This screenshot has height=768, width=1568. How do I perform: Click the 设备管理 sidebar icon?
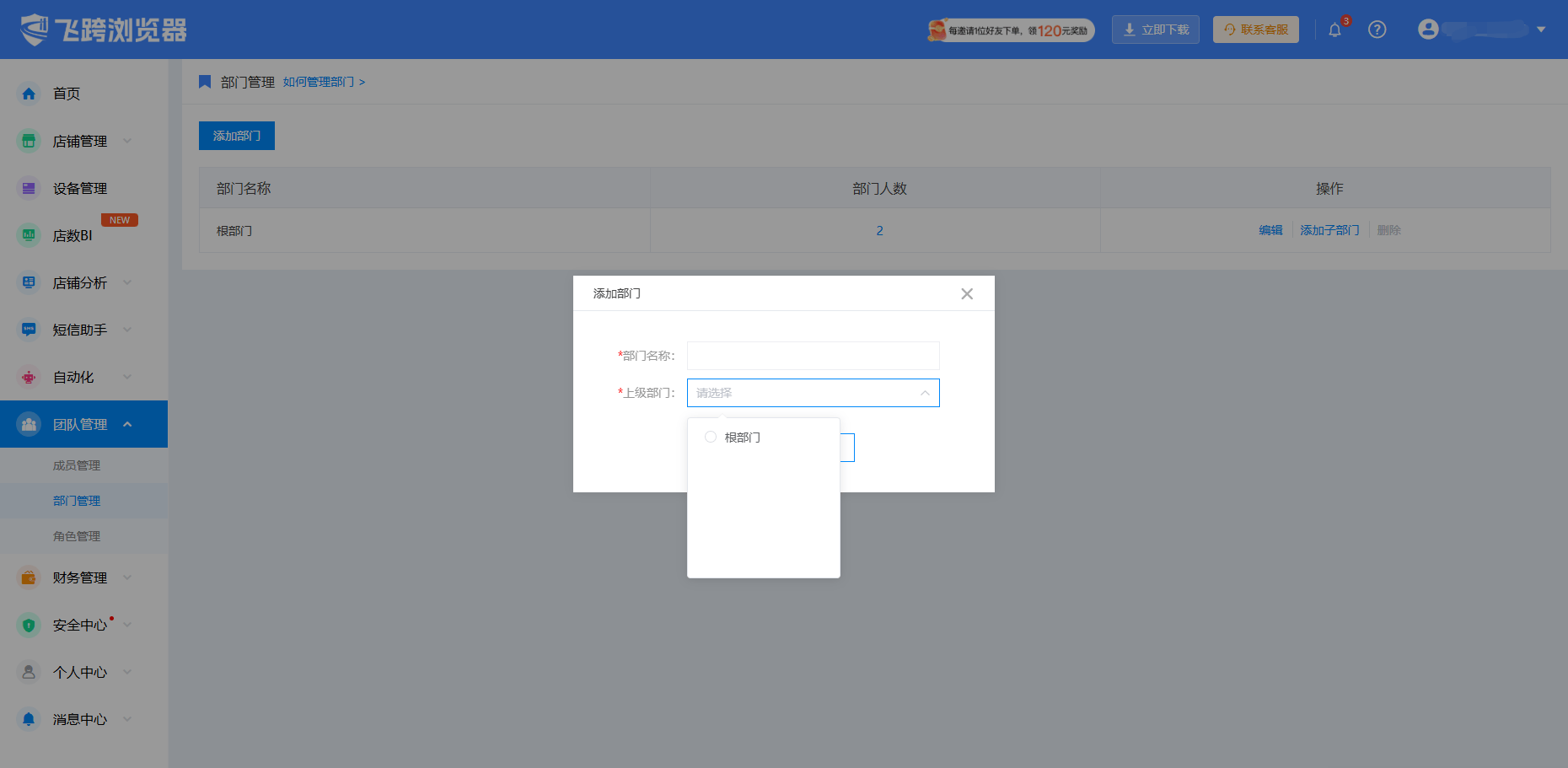[29, 188]
